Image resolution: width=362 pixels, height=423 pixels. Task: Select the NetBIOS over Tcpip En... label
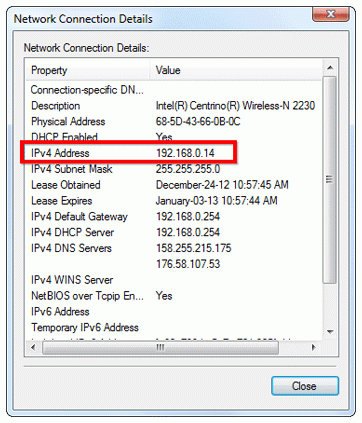click(x=87, y=296)
